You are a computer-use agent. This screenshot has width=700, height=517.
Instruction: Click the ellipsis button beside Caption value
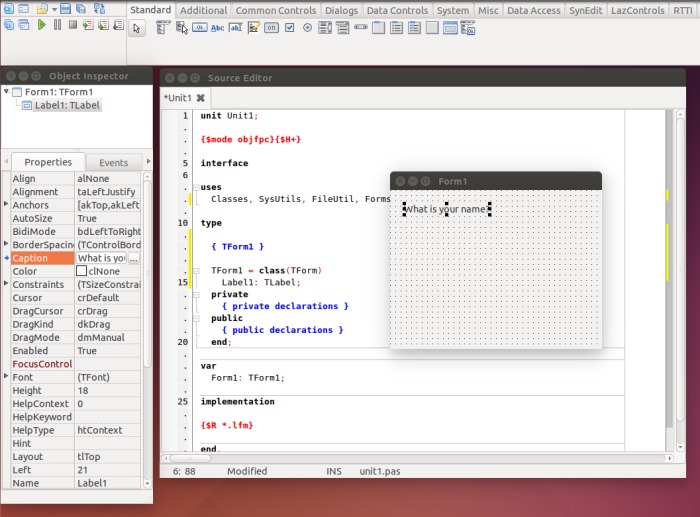(134, 258)
